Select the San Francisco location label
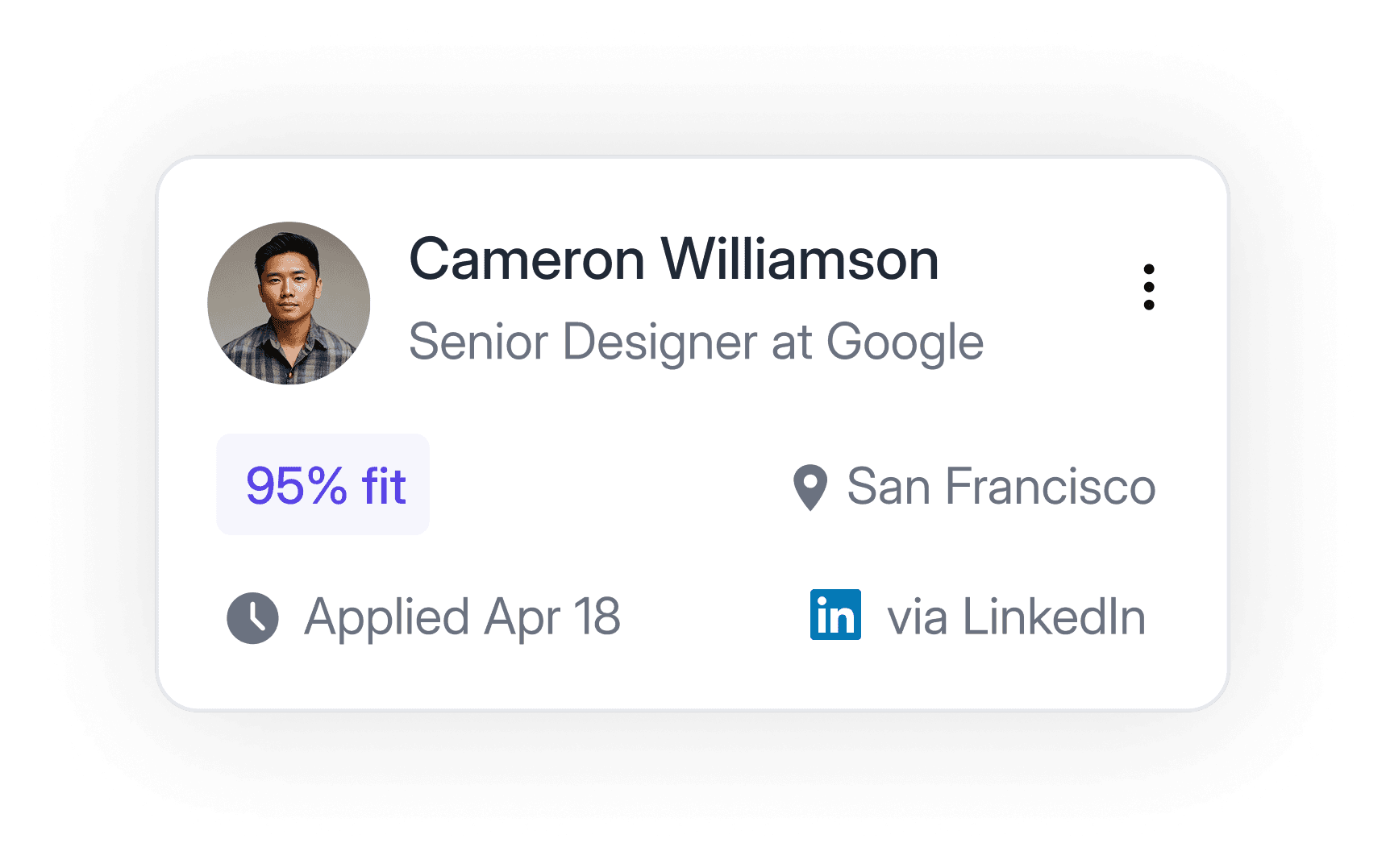This screenshot has height=868, width=1386. [1001, 487]
